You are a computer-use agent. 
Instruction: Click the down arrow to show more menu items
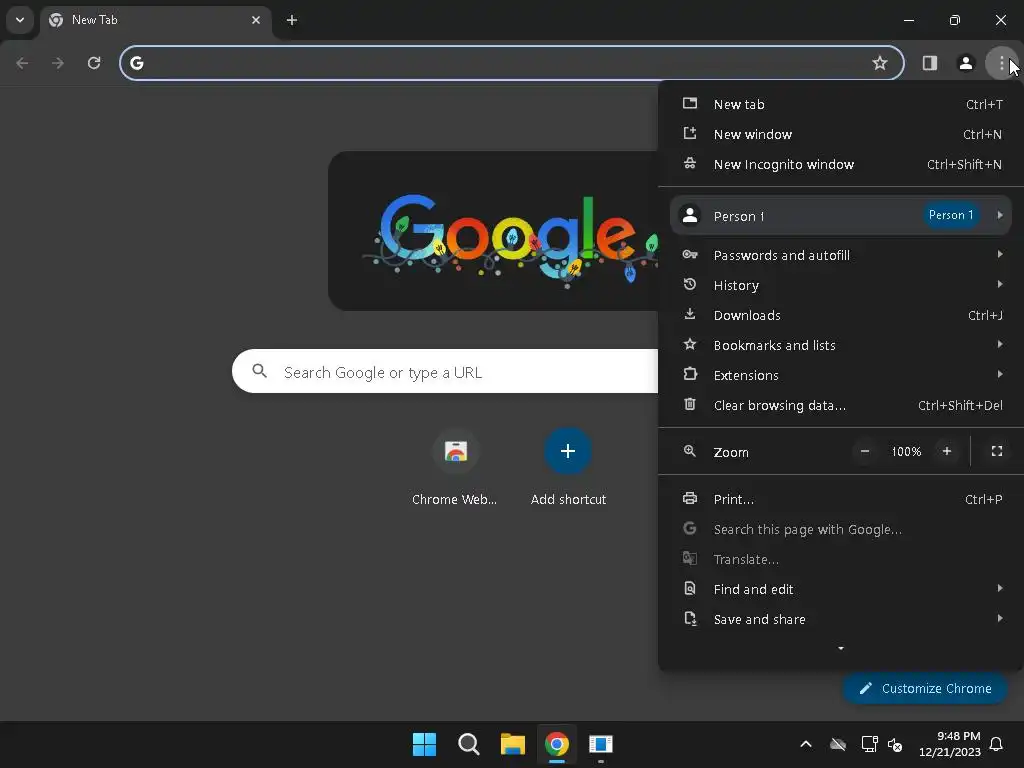point(840,648)
